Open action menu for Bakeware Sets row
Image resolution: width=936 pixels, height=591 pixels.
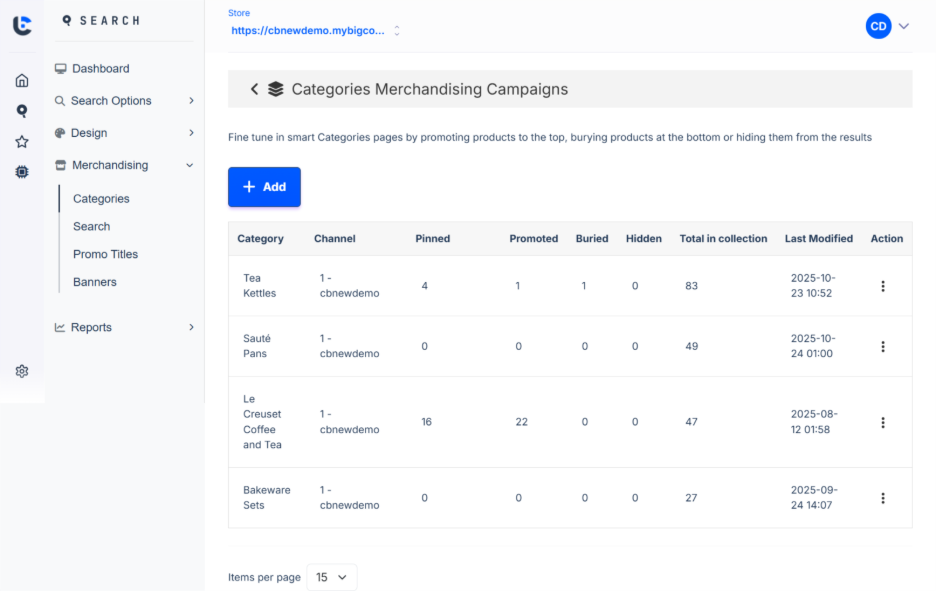[882, 498]
